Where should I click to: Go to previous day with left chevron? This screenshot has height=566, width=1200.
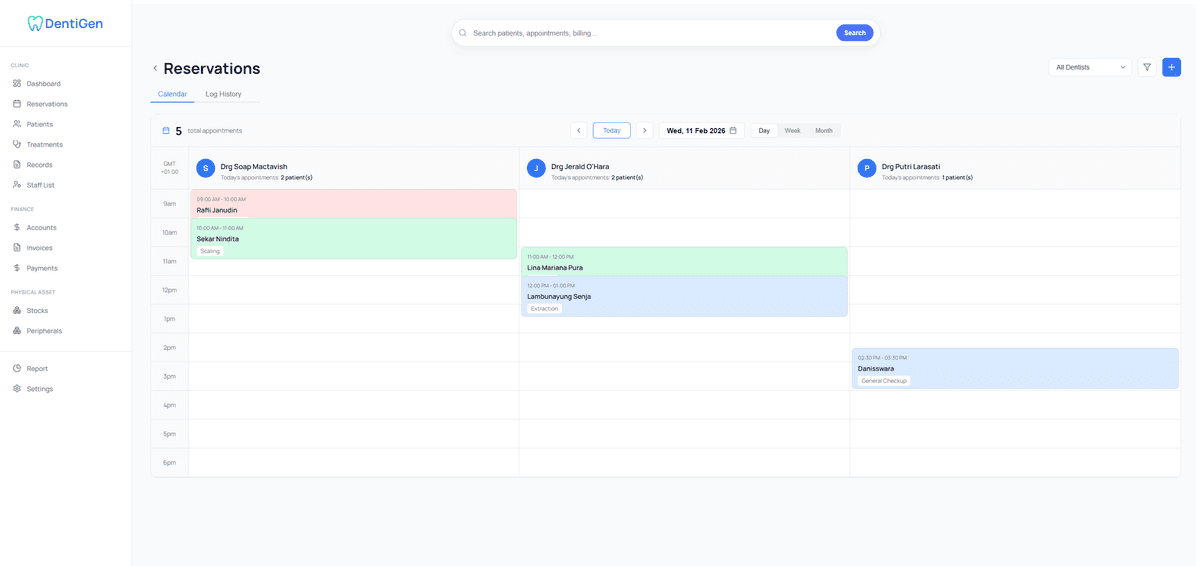pyautogui.click(x=578, y=130)
